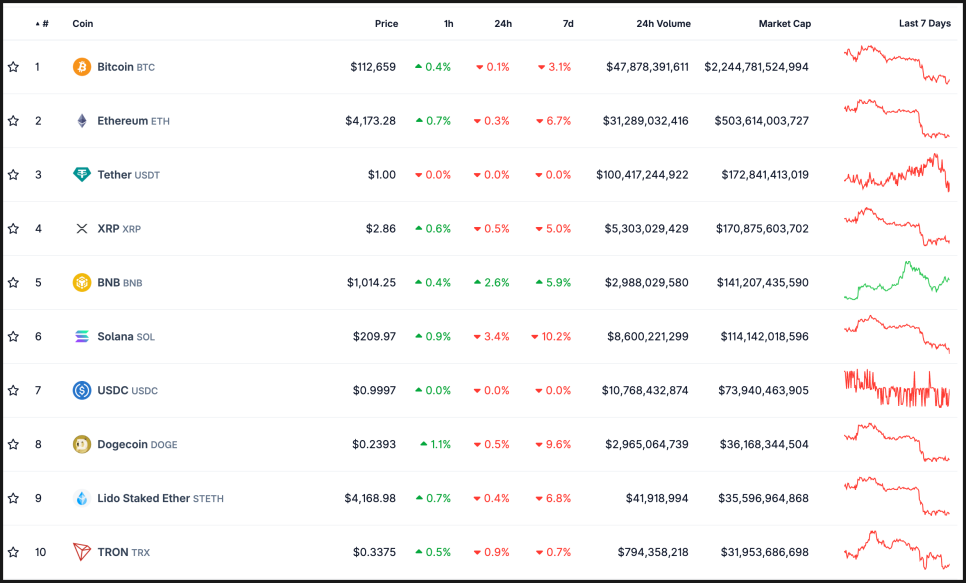Viewport: 966px width, 583px height.
Task: Toggle the star next to USDC
Action: 13,390
